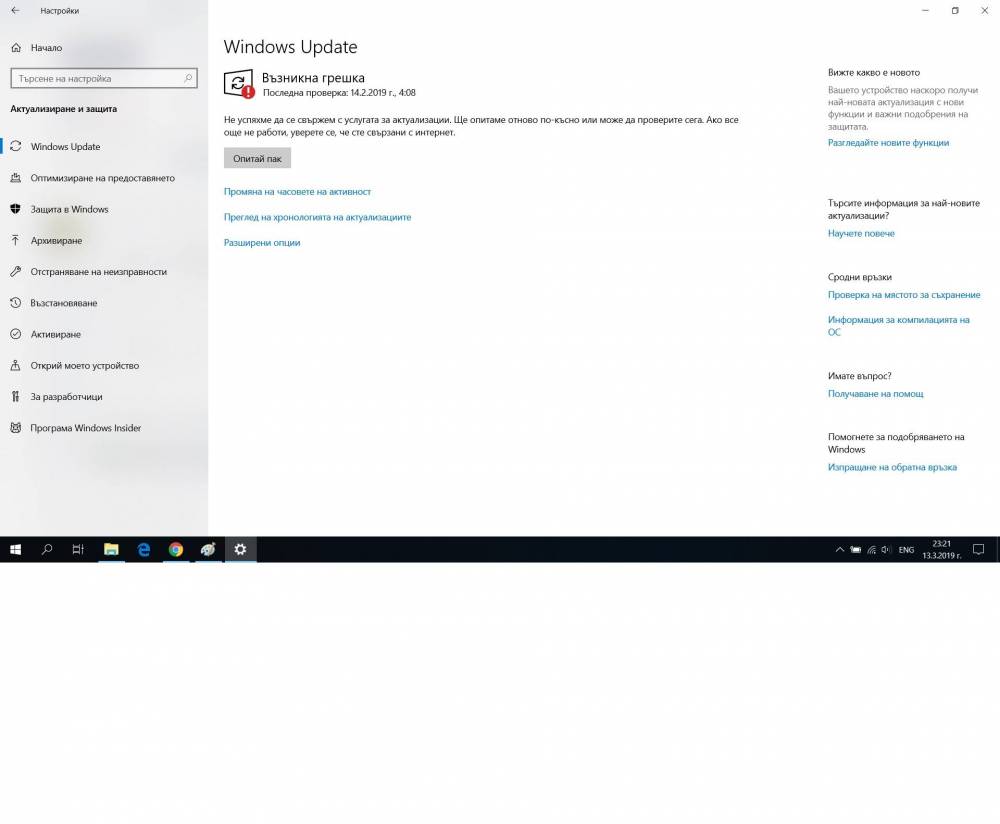Click Научете повече link
This screenshot has height=824, width=1000.
(x=861, y=233)
